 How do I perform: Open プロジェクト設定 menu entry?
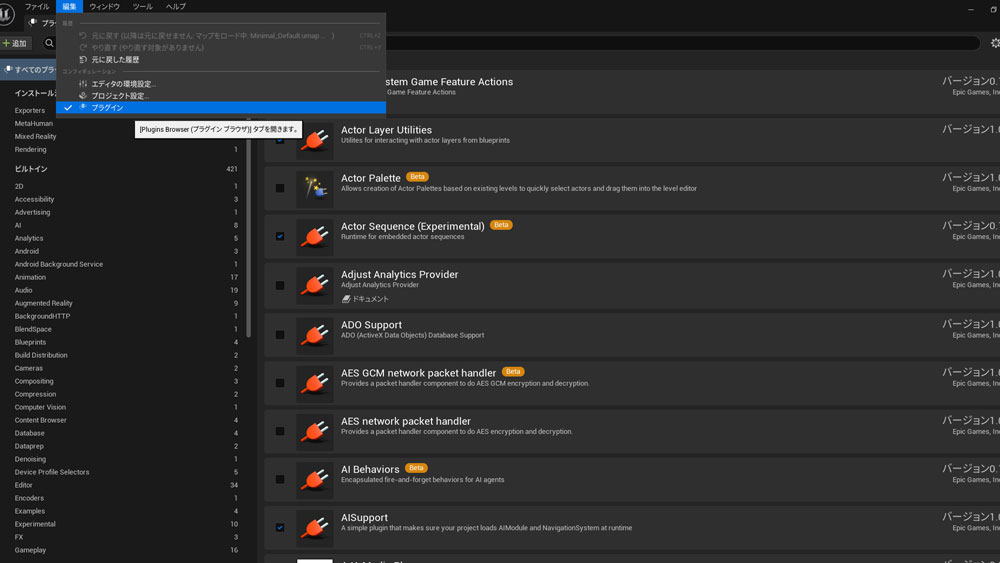click(x=221, y=96)
